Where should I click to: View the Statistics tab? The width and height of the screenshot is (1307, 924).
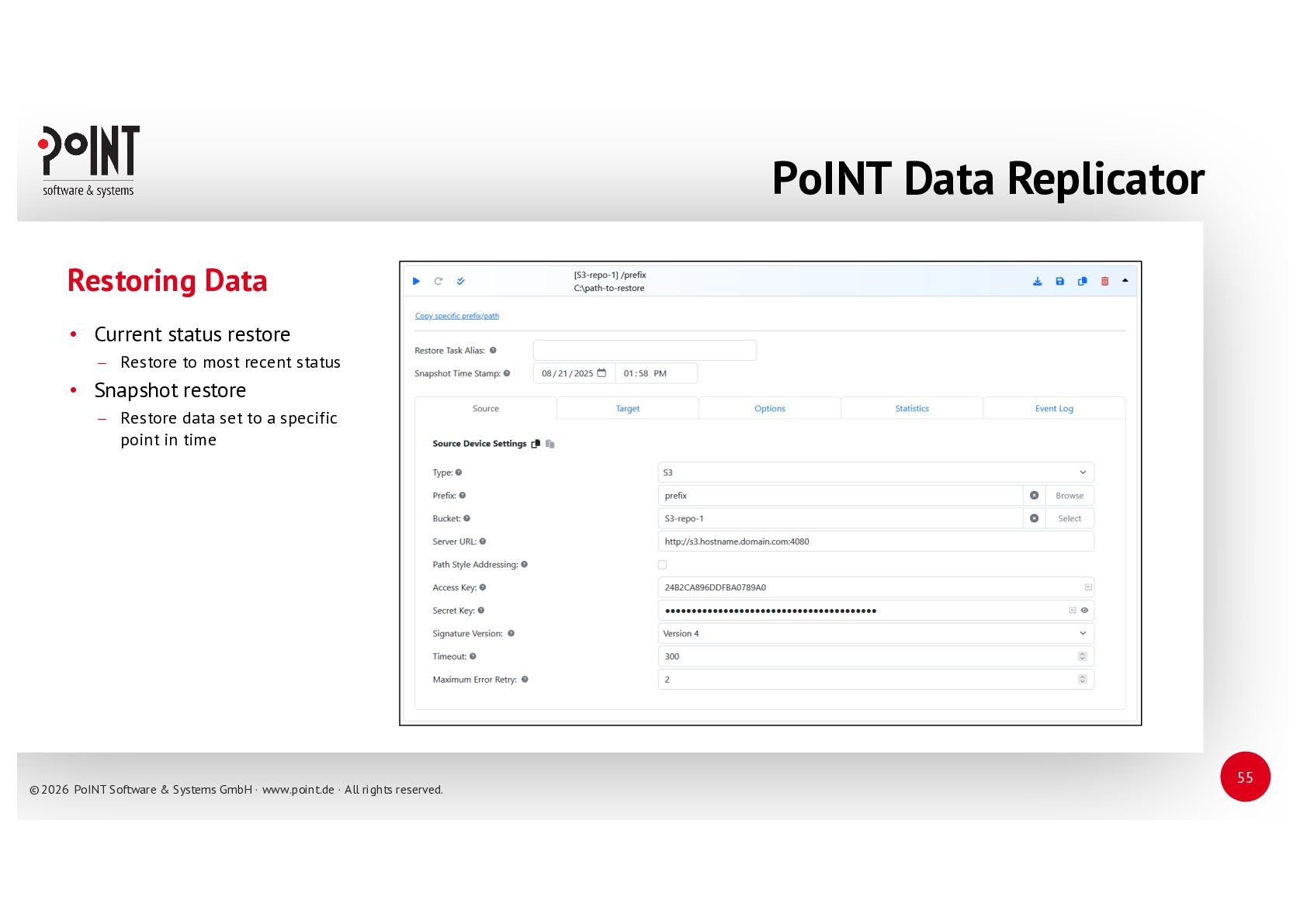(x=912, y=409)
